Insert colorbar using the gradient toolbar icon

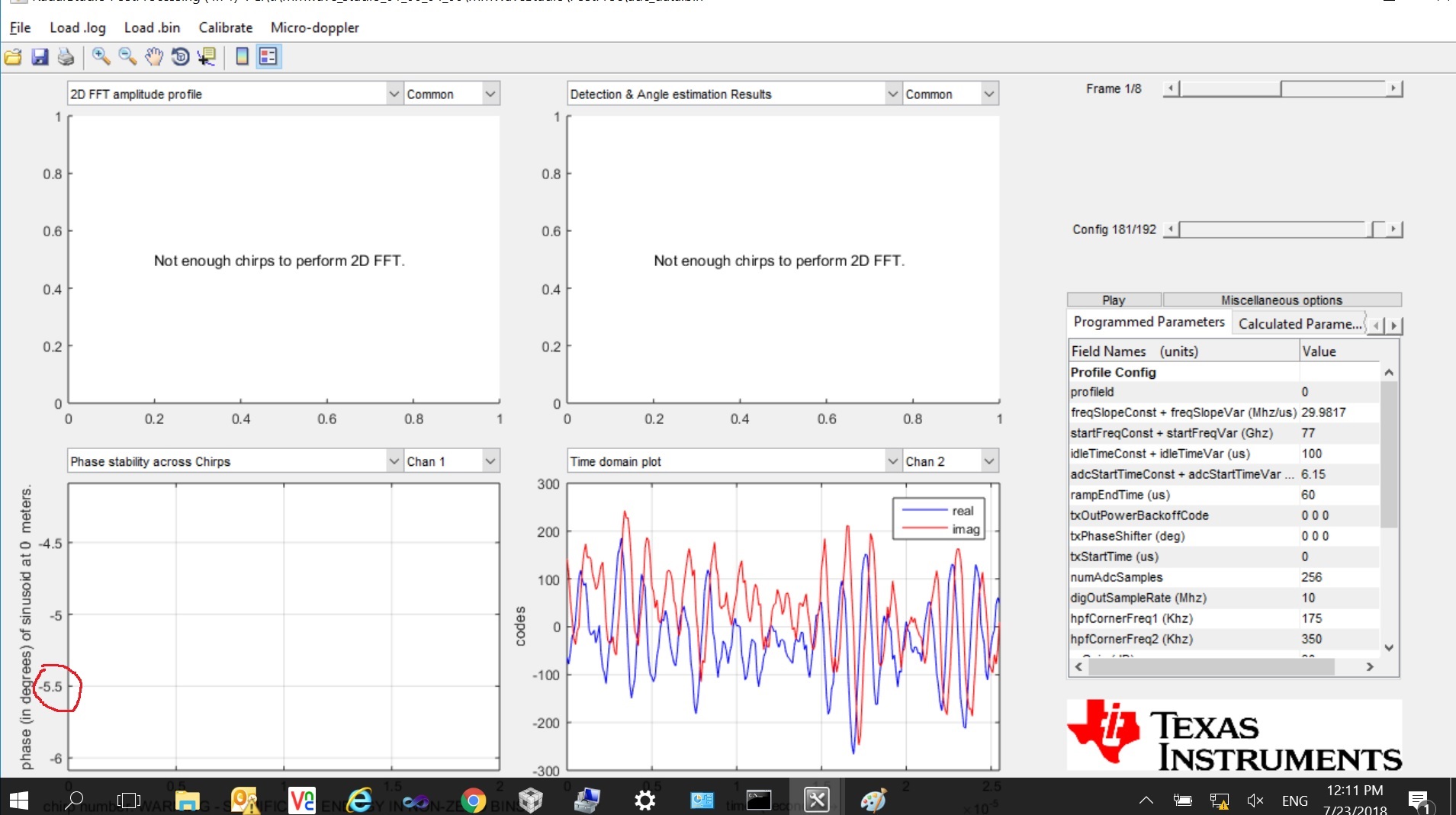(242, 56)
